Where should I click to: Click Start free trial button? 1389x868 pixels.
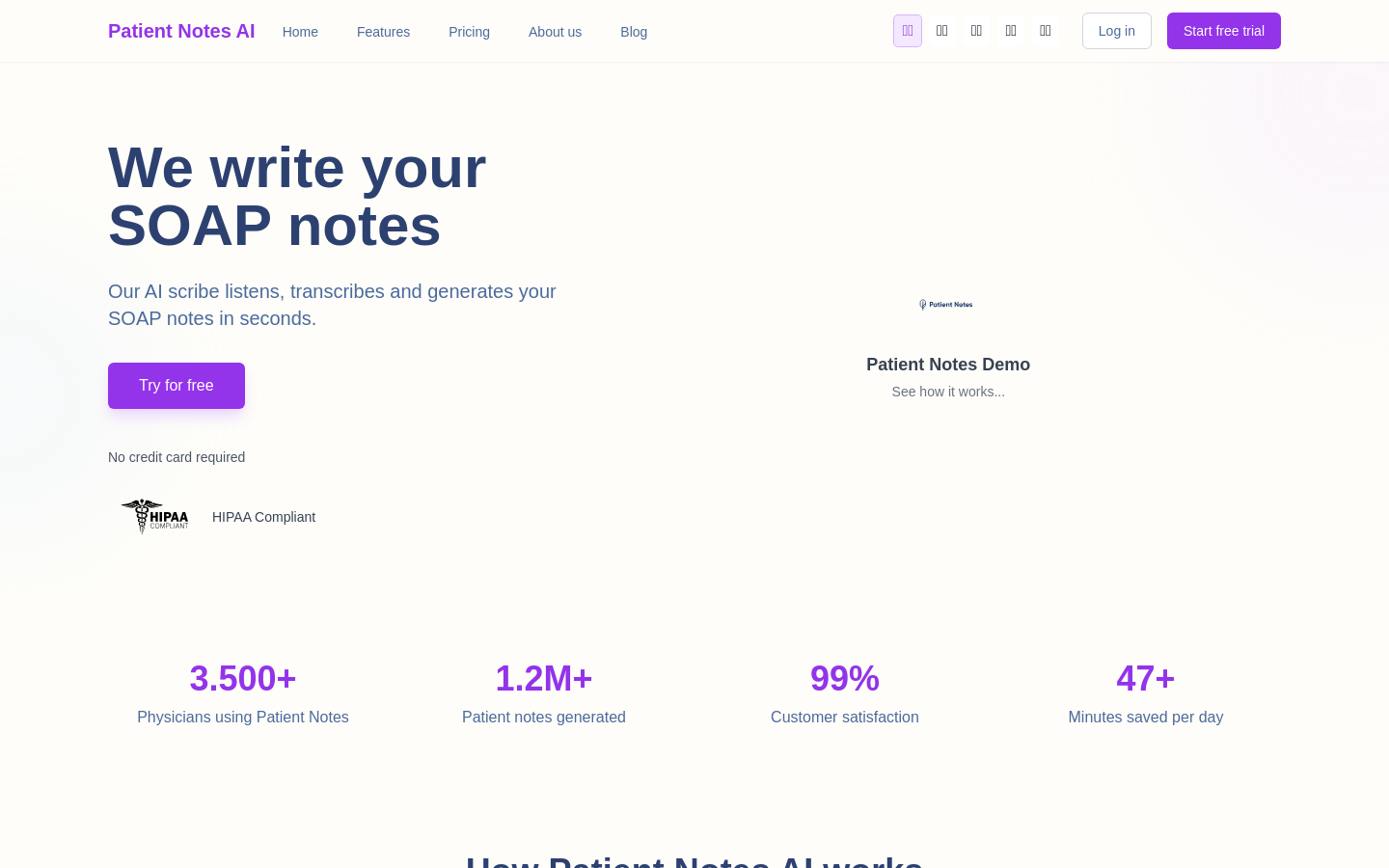coord(1224,31)
